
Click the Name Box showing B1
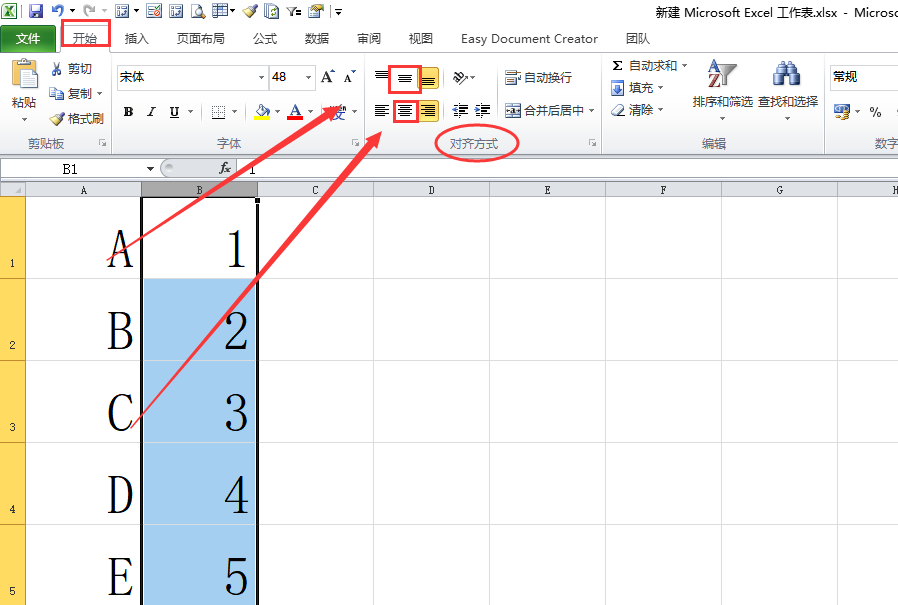(72, 169)
